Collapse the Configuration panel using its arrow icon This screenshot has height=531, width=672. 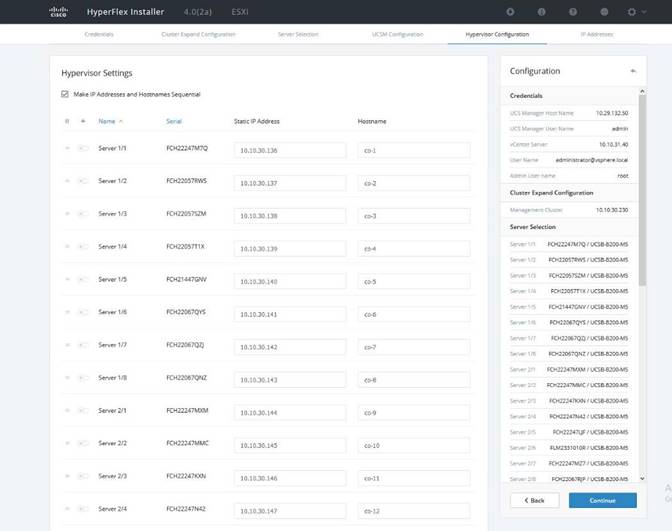(633, 71)
